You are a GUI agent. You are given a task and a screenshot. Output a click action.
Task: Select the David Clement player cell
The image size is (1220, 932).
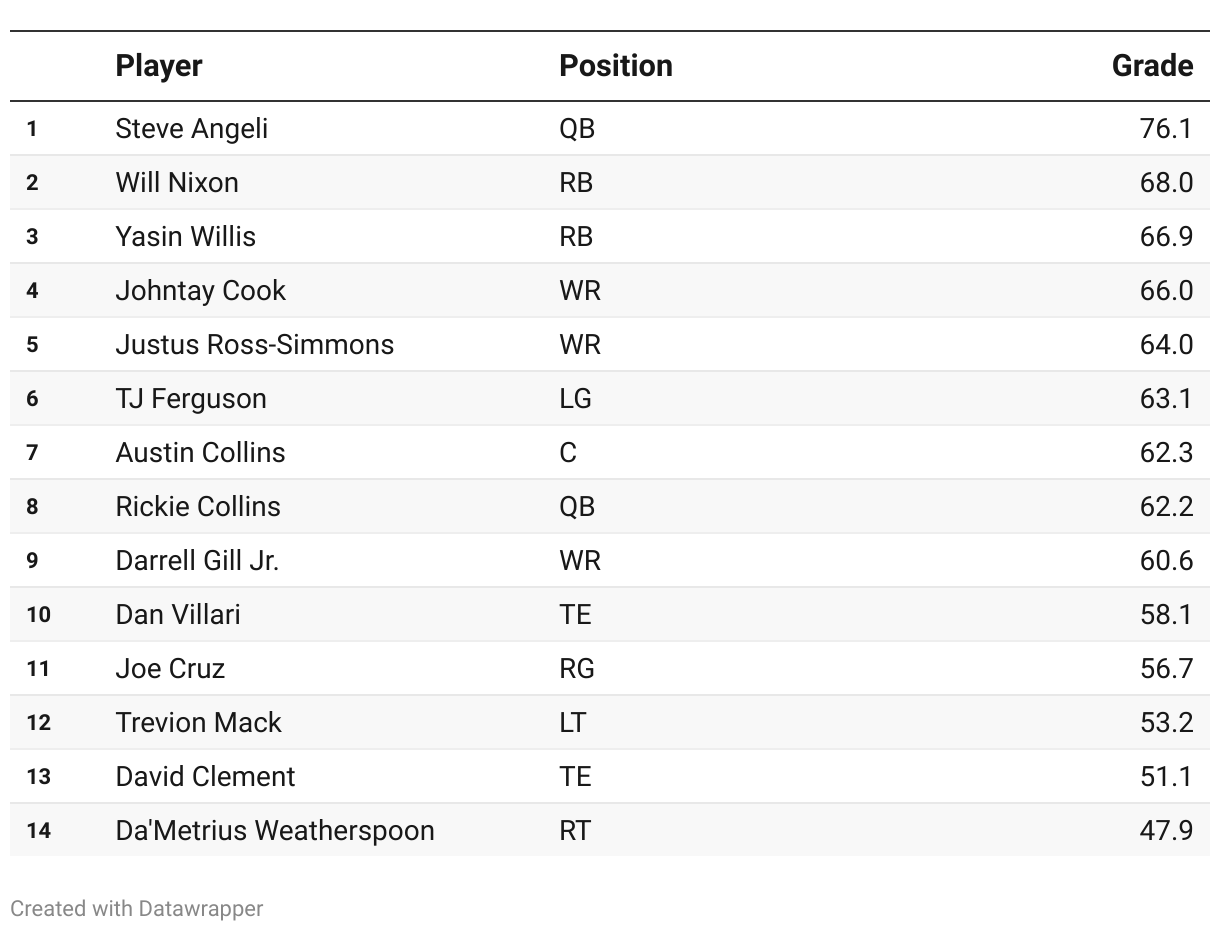(x=205, y=777)
